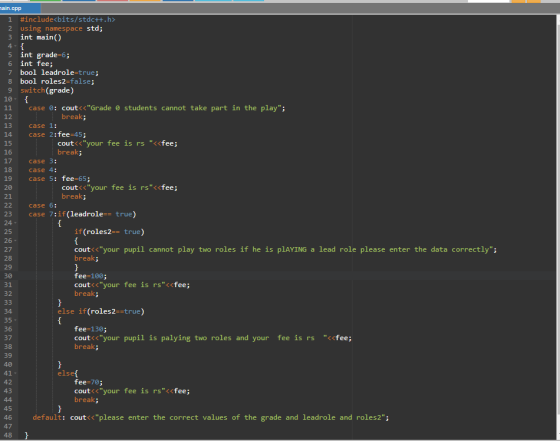Click the 'break;' on line 28
This screenshot has width=560, height=441.
coord(86,259)
